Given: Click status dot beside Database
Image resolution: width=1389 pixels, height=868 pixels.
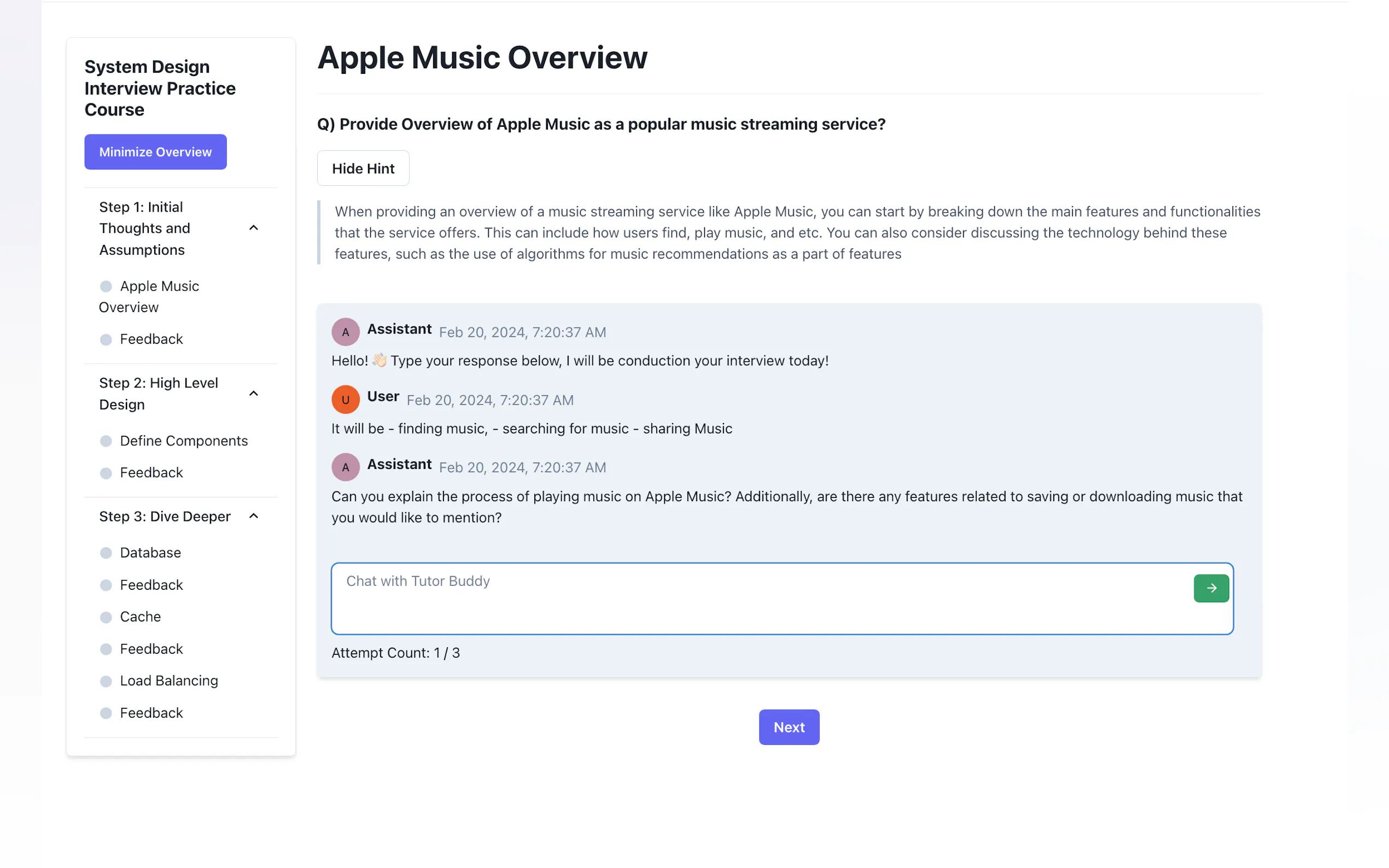Looking at the screenshot, I should (106, 553).
